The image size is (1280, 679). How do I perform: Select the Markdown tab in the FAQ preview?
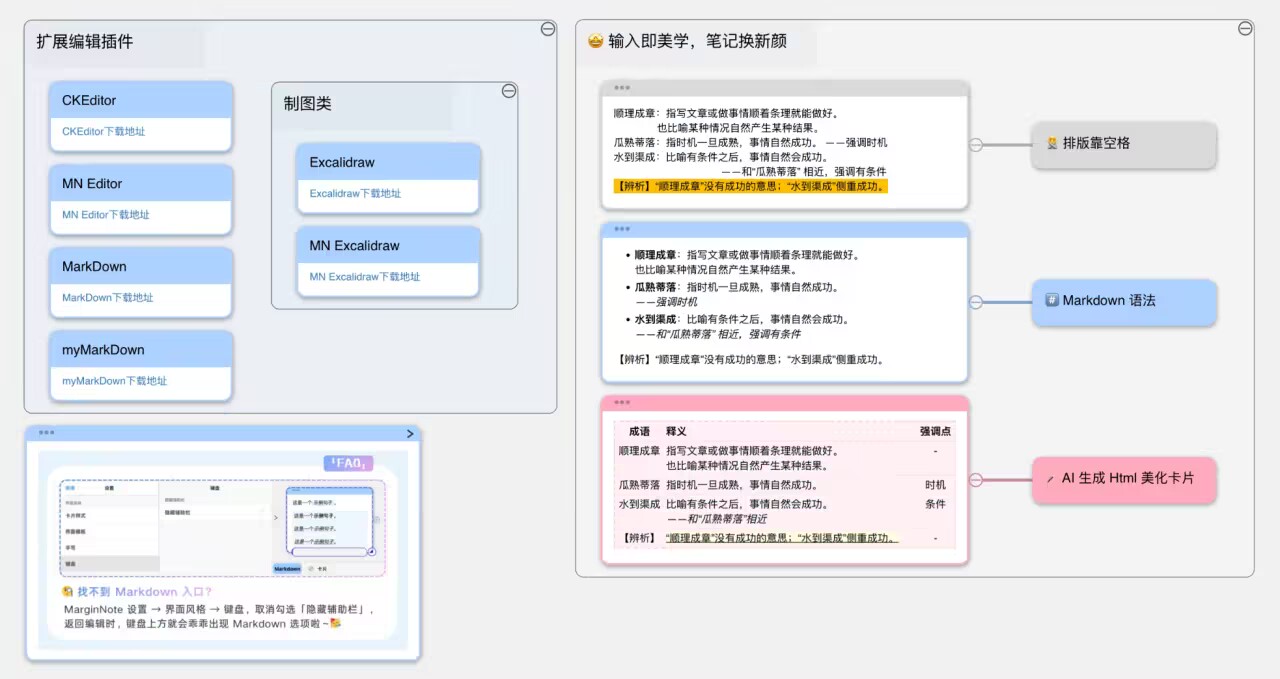pos(287,568)
